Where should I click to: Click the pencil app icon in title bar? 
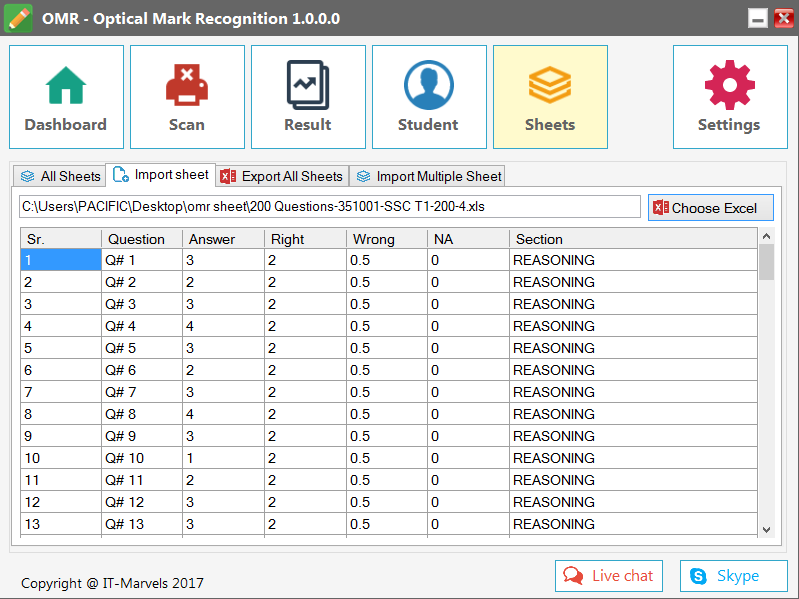click(18, 18)
